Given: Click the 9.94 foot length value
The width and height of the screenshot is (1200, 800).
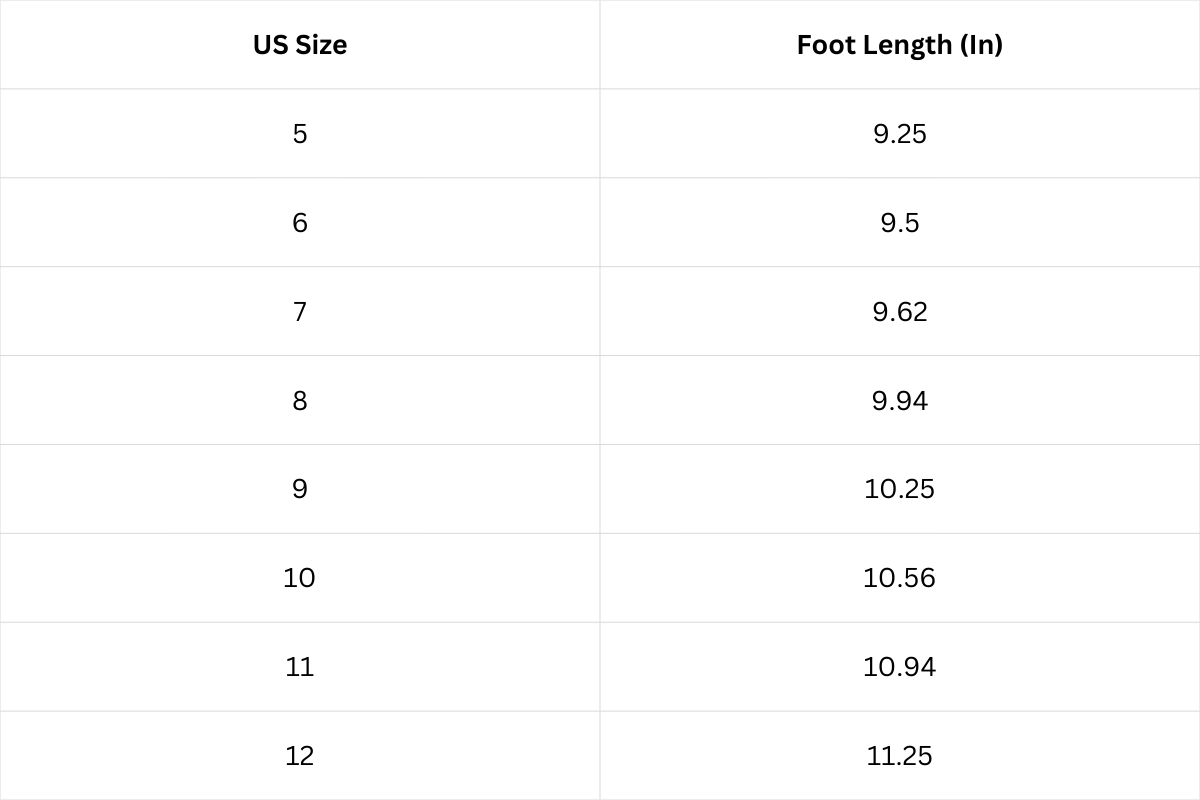Looking at the screenshot, I should pyautogui.click(x=899, y=401).
